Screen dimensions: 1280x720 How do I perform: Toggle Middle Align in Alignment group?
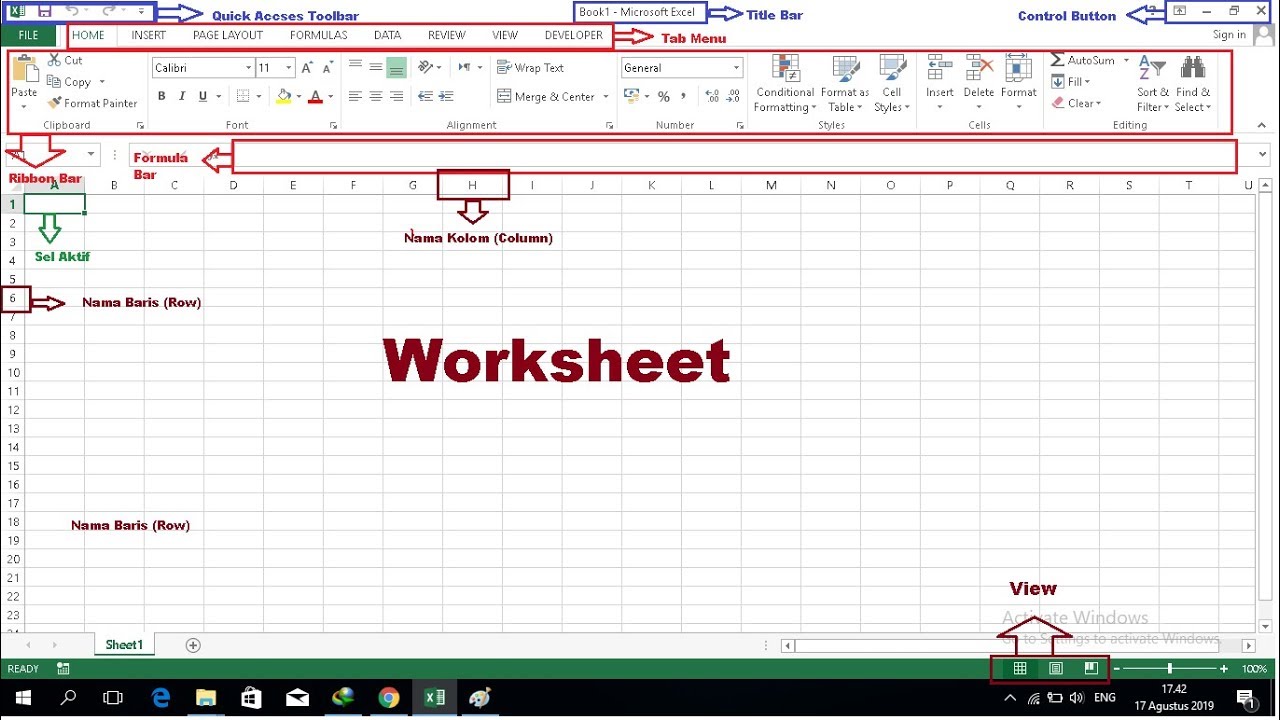tap(376, 67)
